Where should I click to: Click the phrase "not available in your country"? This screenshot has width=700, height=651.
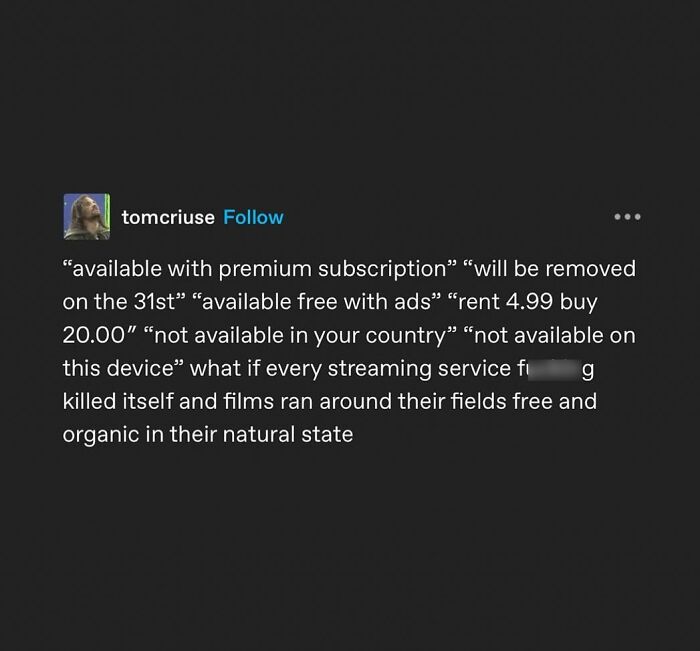click(x=300, y=336)
